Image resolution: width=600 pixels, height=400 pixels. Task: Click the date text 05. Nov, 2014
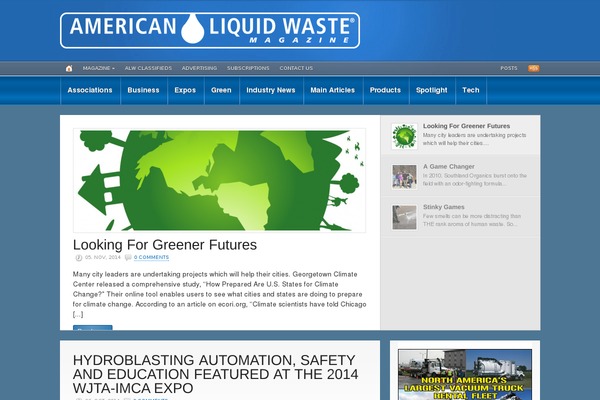click(103, 257)
